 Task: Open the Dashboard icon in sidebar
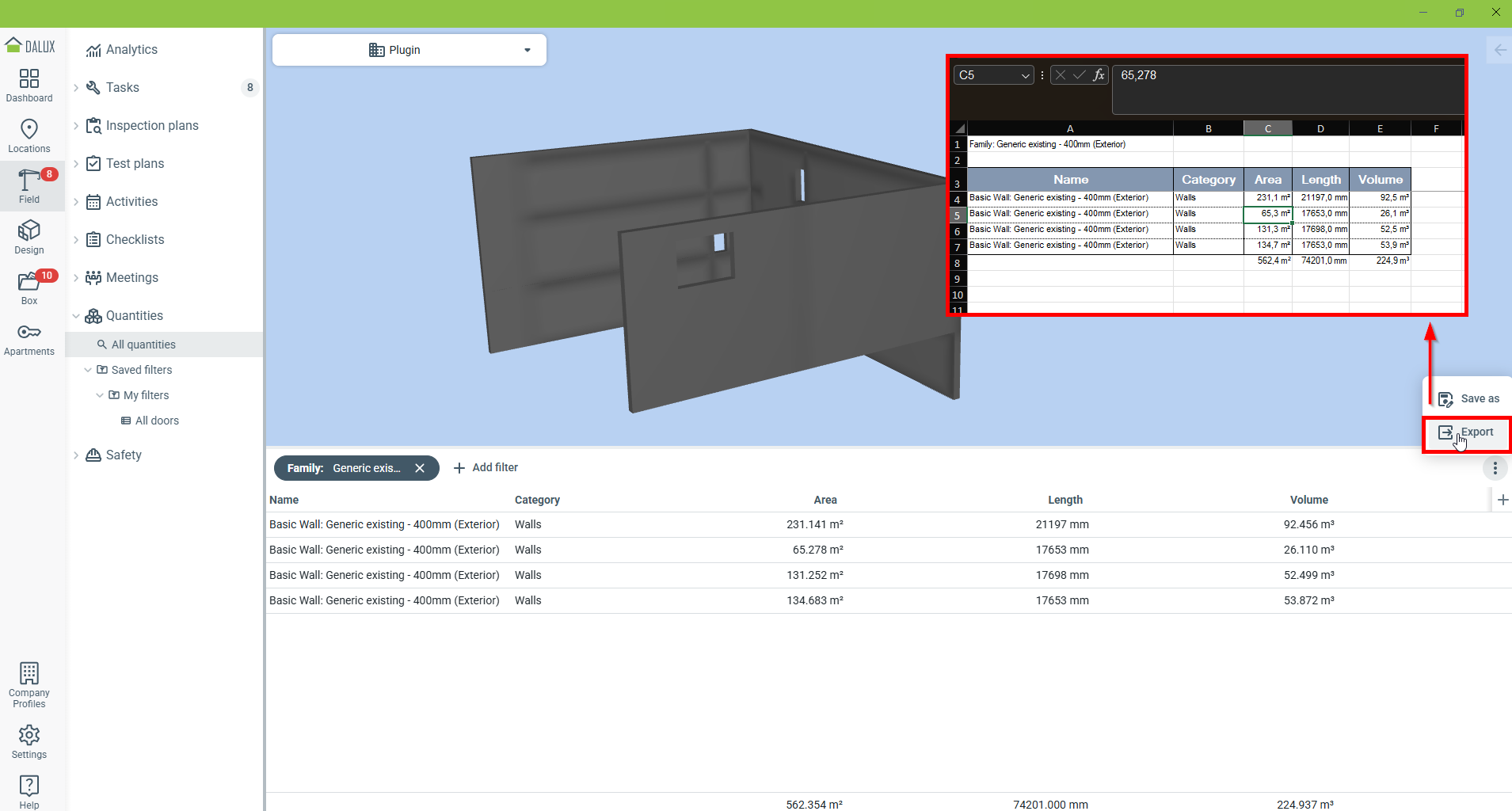coord(29,85)
